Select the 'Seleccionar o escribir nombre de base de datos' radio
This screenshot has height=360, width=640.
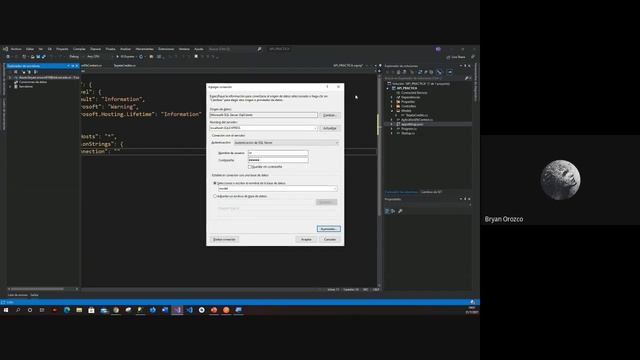[215, 183]
